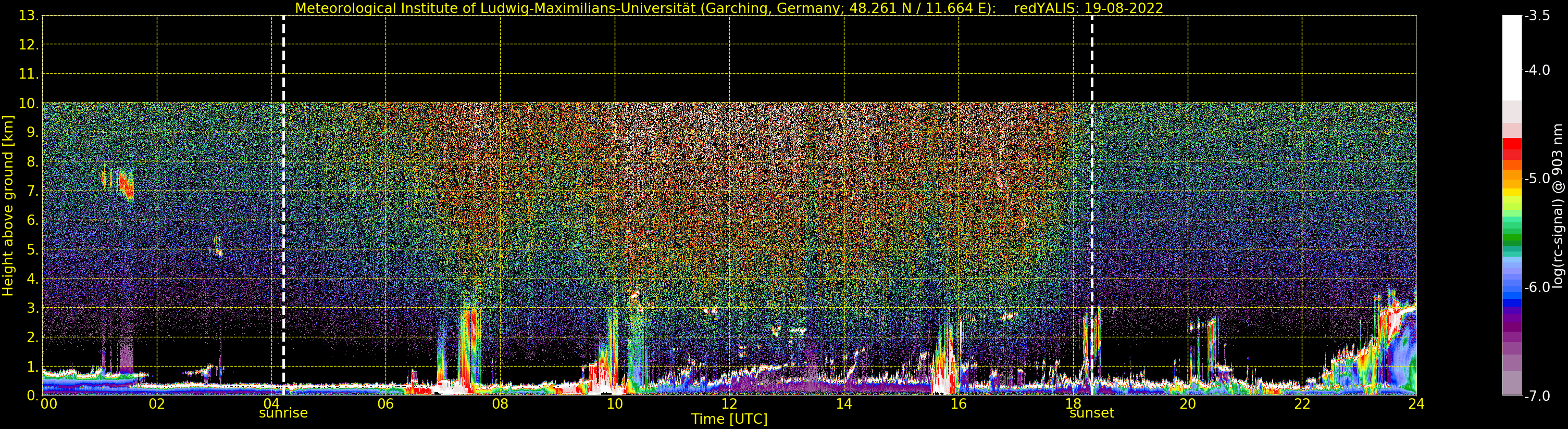This screenshot has width=1568, height=429.
Task: Click the '08' tick on the time axis
Action: coord(500,404)
